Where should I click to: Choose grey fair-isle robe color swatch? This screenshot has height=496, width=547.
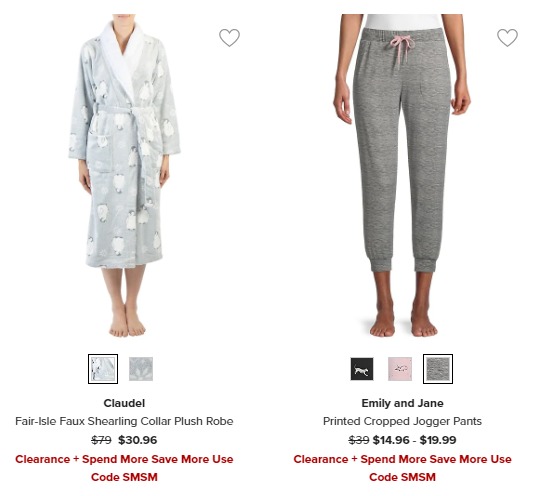click(x=141, y=369)
